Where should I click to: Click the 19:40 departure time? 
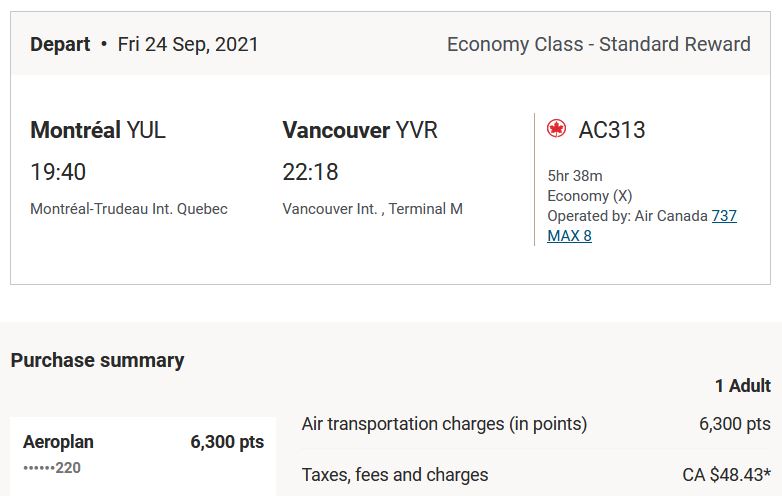58,172
